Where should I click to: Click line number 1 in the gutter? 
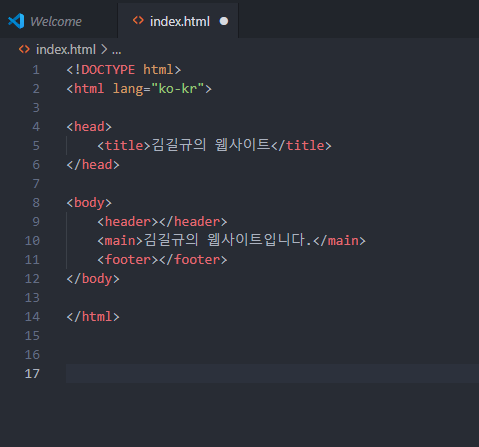click(36, 70)
